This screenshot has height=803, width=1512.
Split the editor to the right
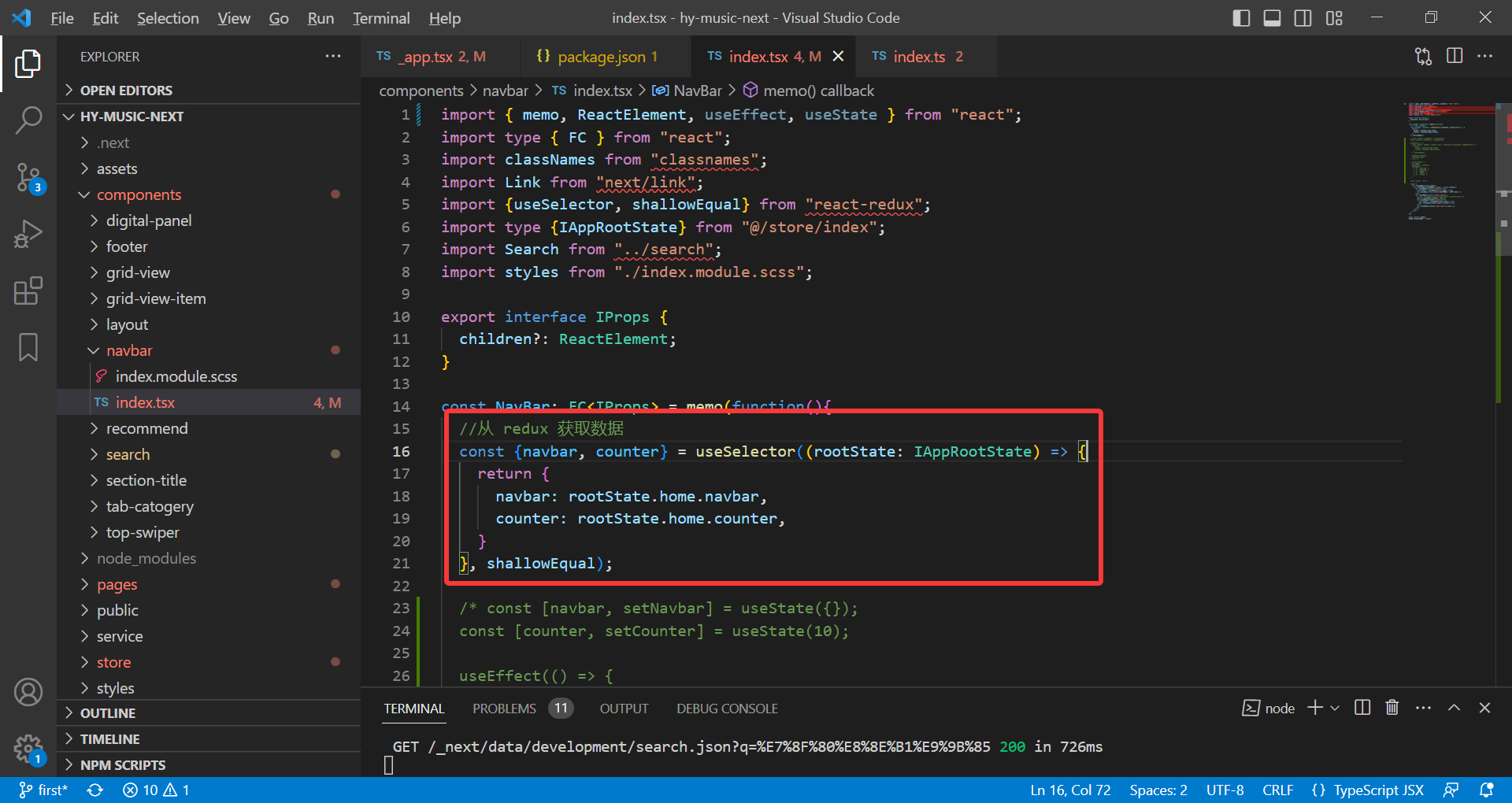coord(1455,57)
